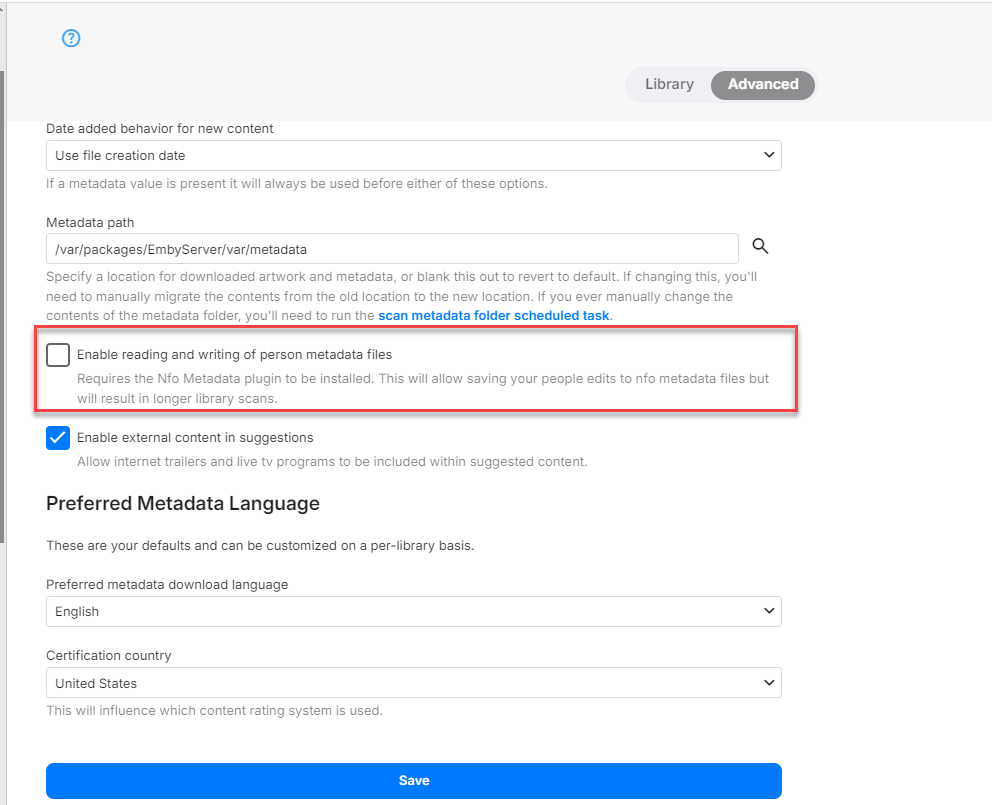
Task: Select the Advanced tab
Action: tap(762, 84)
